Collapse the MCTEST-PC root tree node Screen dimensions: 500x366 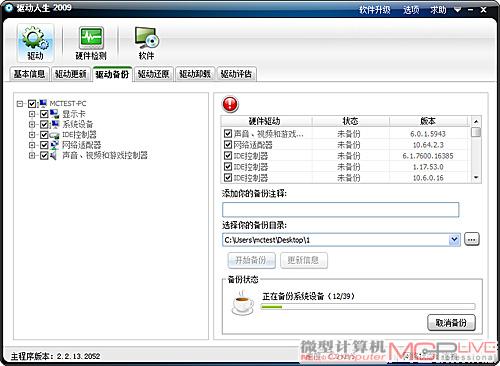pyautogui.click(x=20, y=104)
